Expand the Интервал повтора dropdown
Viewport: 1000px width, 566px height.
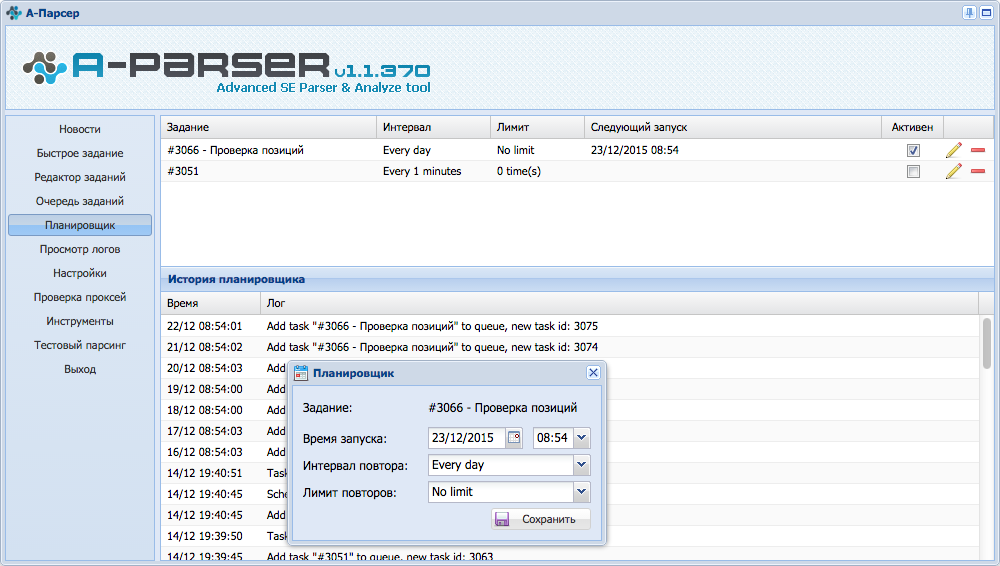[x=582, y=465]
